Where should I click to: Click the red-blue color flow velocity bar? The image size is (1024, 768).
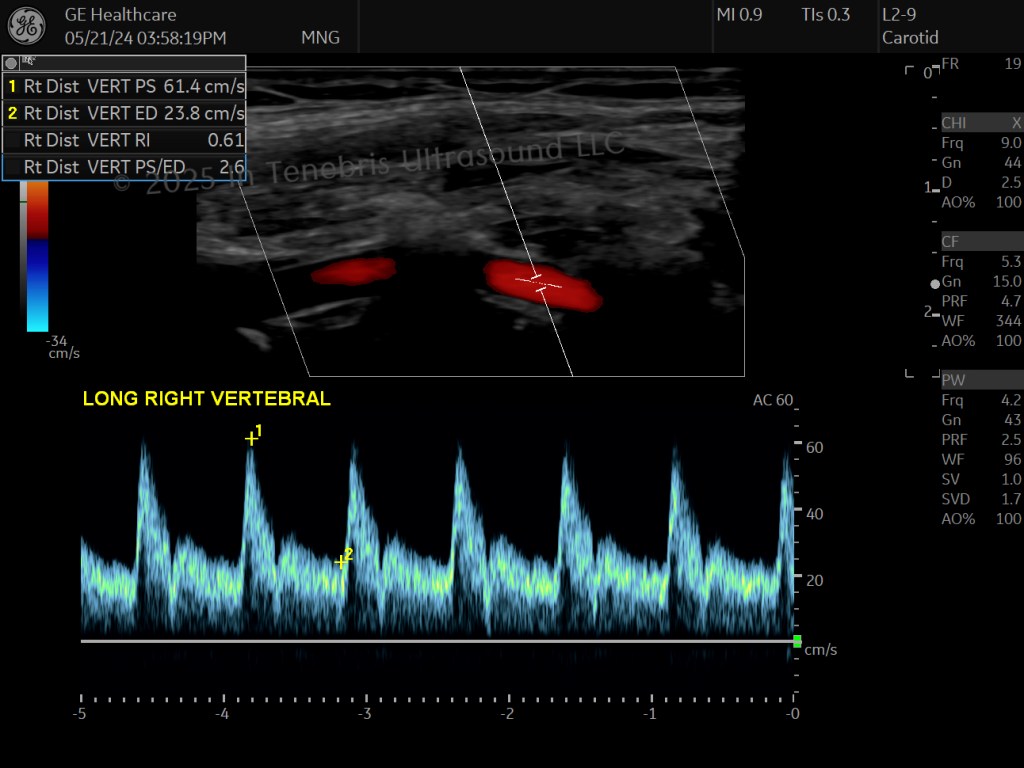37,256
